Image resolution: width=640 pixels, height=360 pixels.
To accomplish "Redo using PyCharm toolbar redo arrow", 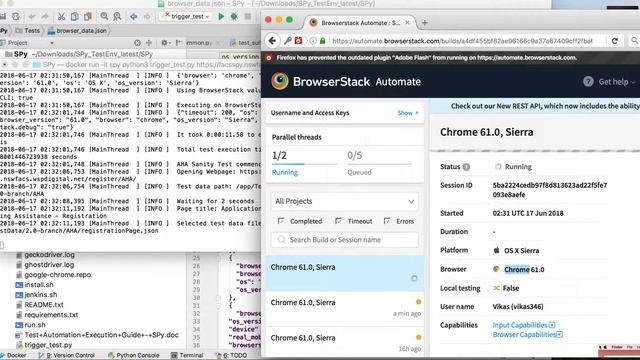I will pyautogui.click(x=45, y=16).
